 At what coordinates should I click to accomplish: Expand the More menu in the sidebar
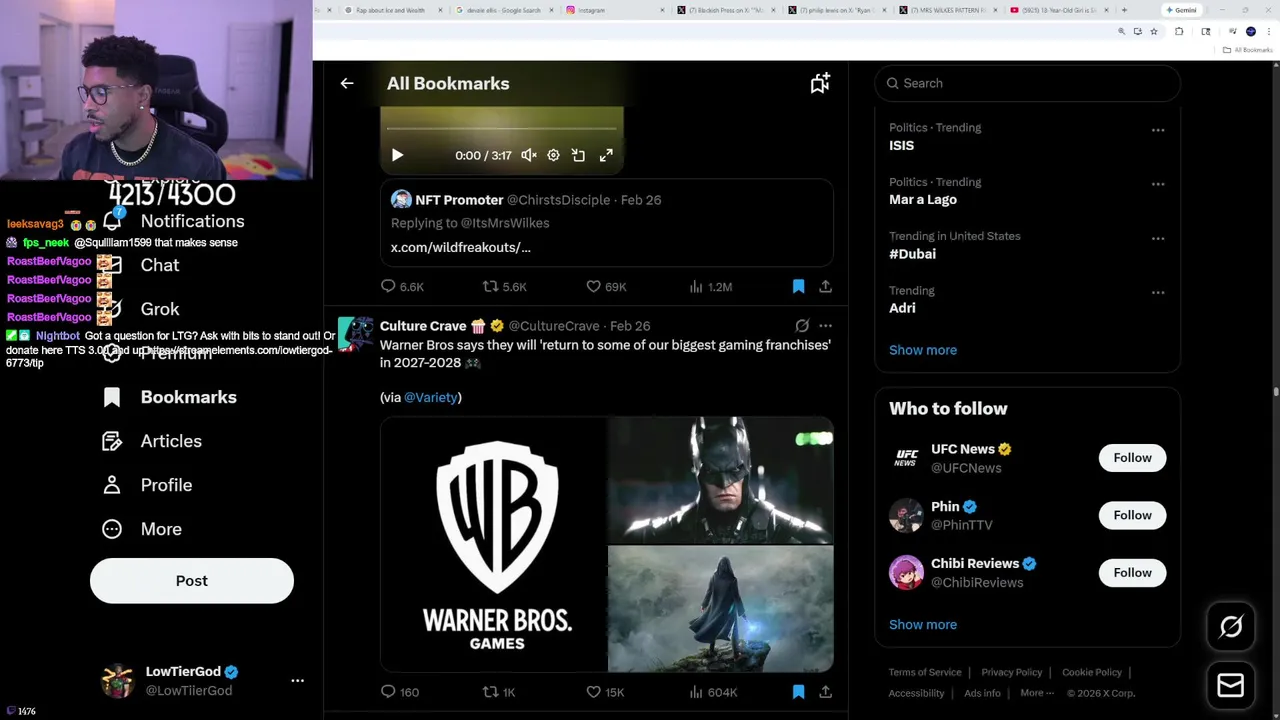(x=142, y=529)
